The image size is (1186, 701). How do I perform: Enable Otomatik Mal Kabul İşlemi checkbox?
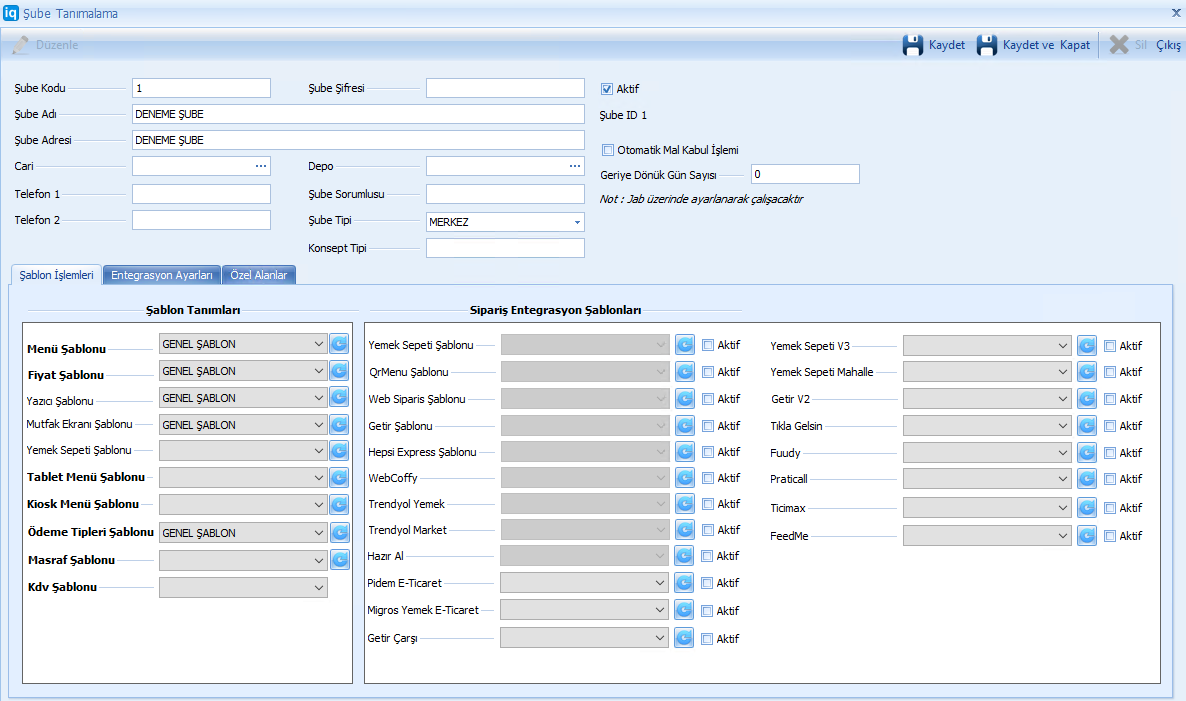click(x=607, y=150)
